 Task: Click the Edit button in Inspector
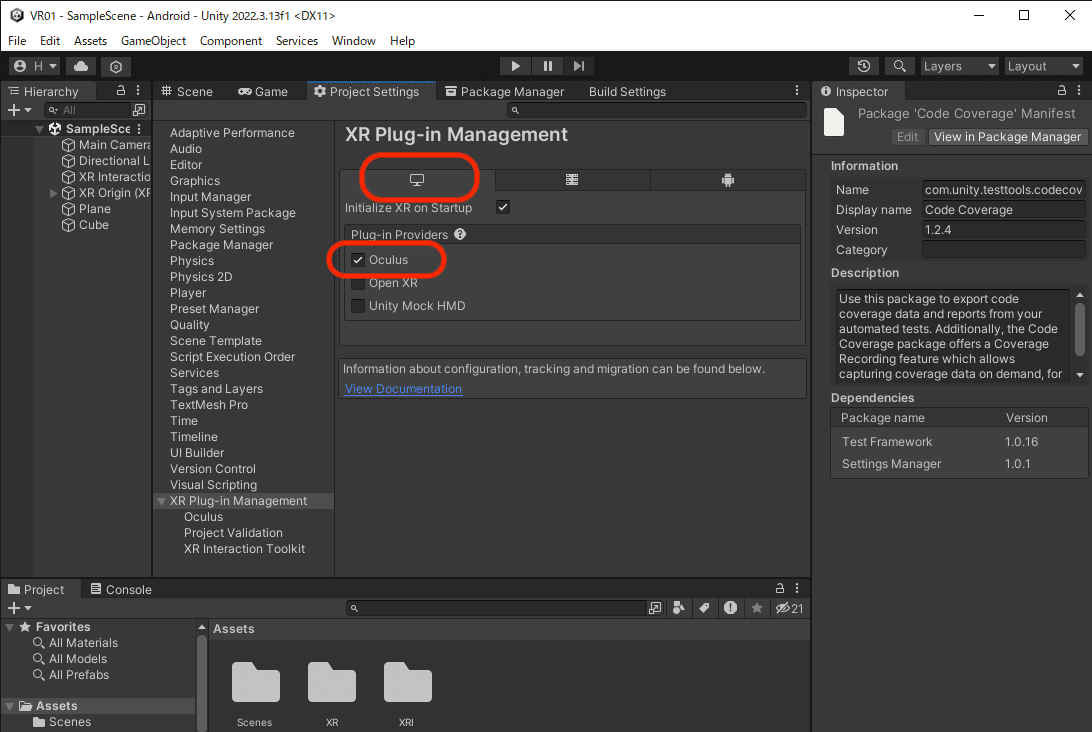point(907,137)
